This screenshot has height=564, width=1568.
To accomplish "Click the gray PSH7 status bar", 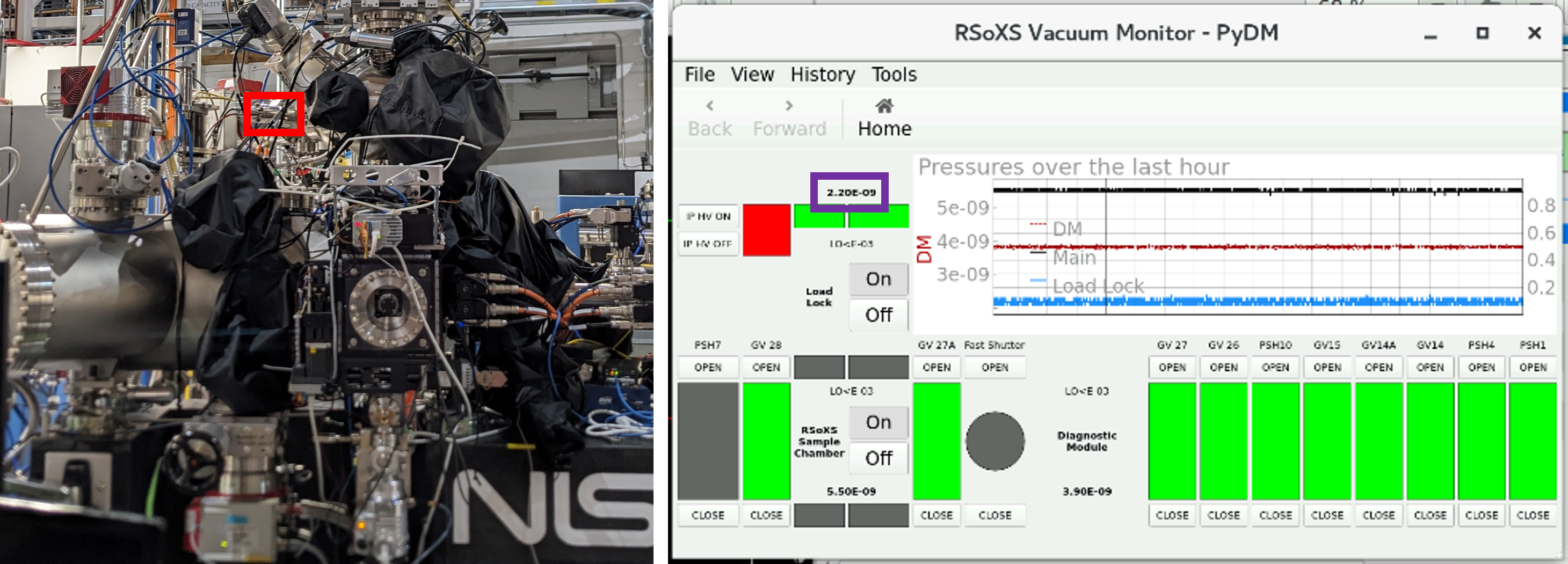I will pyautogui.click(x=708, y=441).
